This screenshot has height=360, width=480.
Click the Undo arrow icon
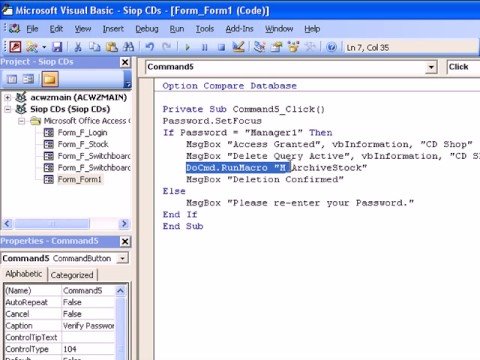coord(150,47)
